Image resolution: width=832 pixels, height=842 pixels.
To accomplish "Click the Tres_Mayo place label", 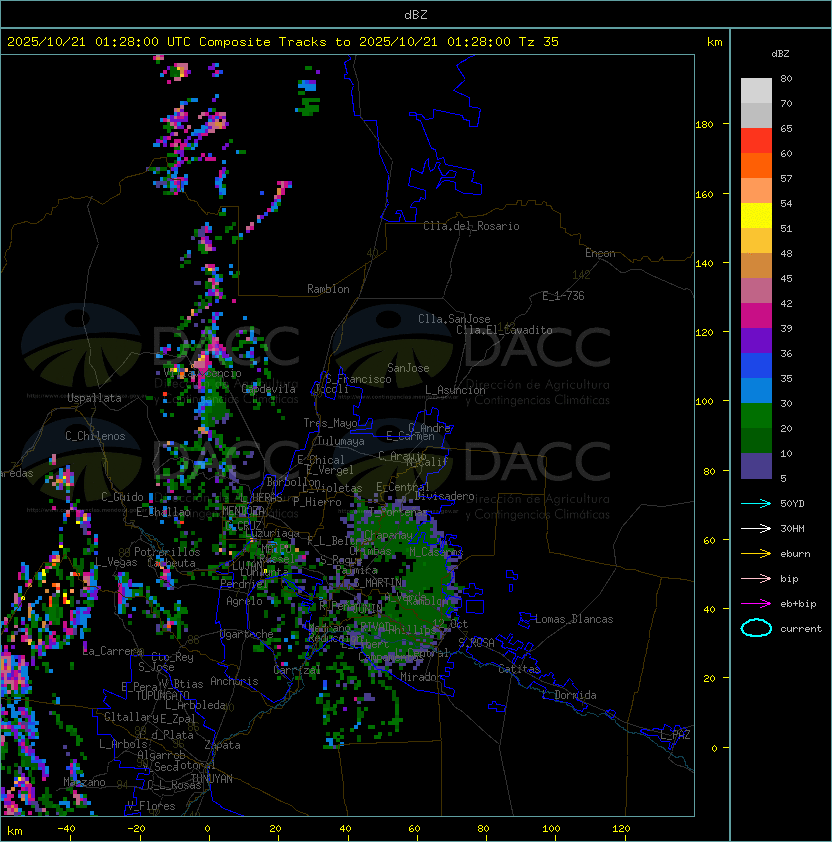I will [x=330, y=423].
